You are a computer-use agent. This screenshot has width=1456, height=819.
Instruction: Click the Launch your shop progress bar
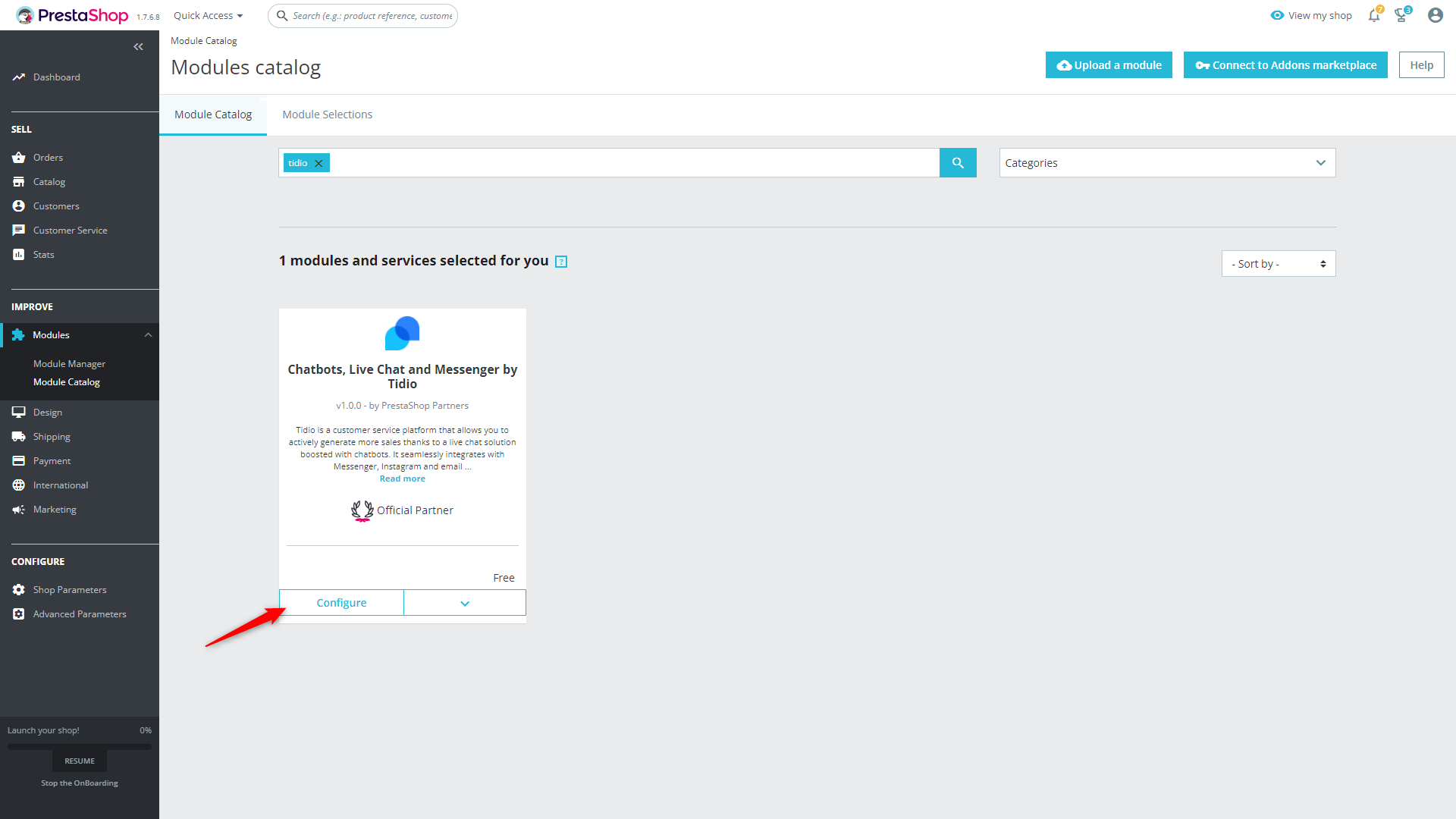coord(80,746)
